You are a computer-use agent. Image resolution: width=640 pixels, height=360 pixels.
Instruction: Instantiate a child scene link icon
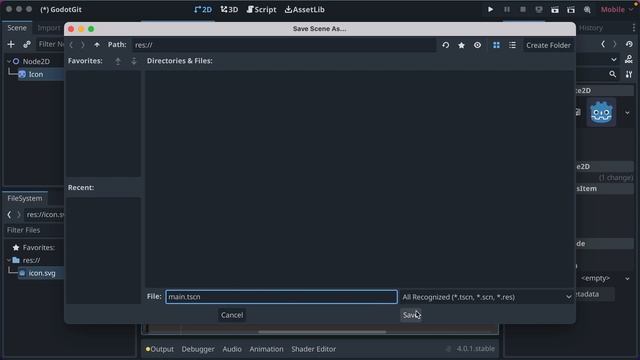[27, 44]
